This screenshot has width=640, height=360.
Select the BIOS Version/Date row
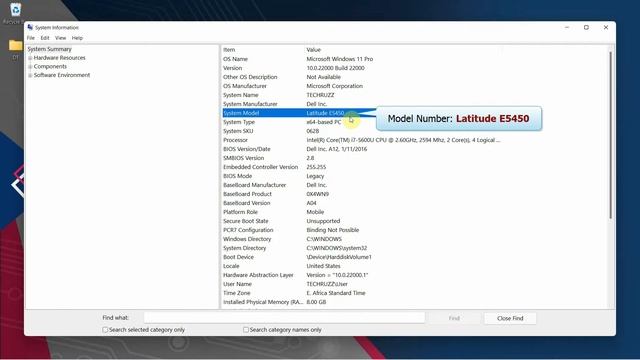[414, 149]
